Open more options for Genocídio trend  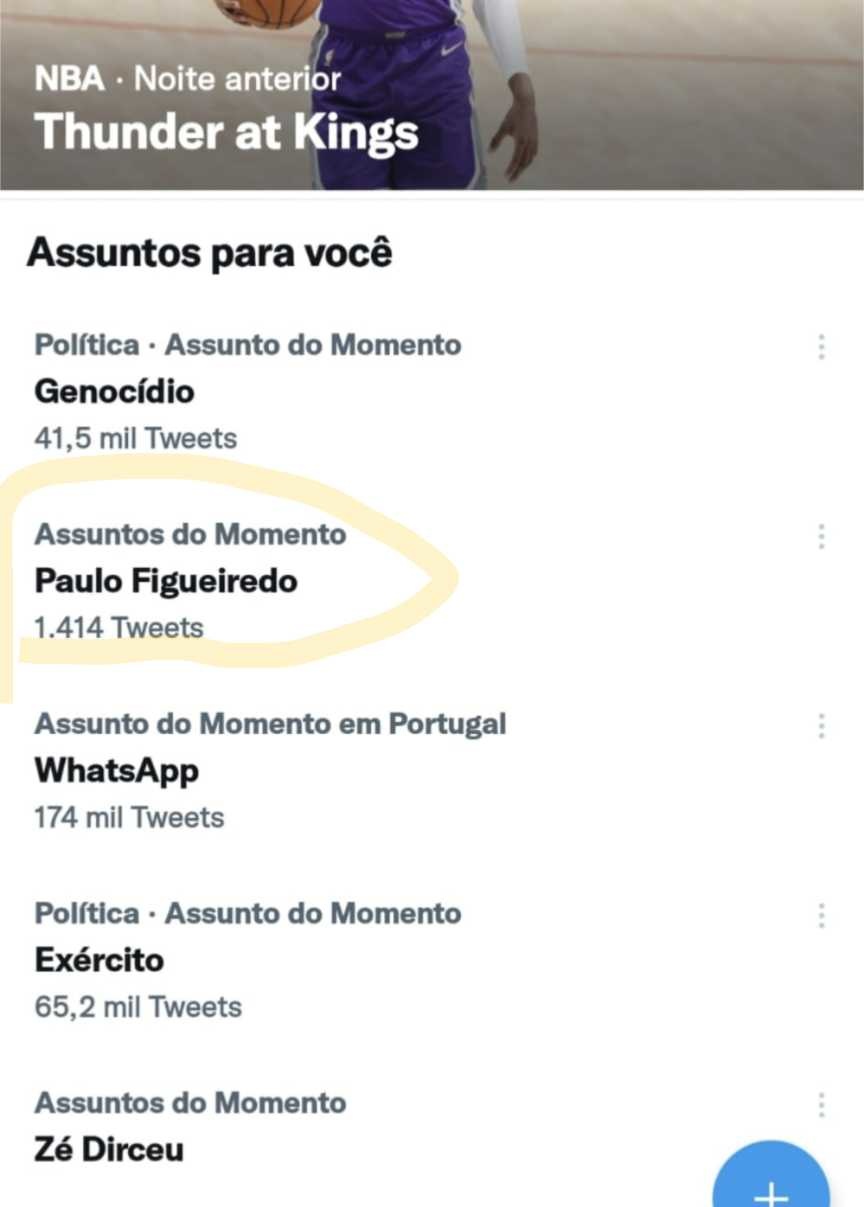821,347
